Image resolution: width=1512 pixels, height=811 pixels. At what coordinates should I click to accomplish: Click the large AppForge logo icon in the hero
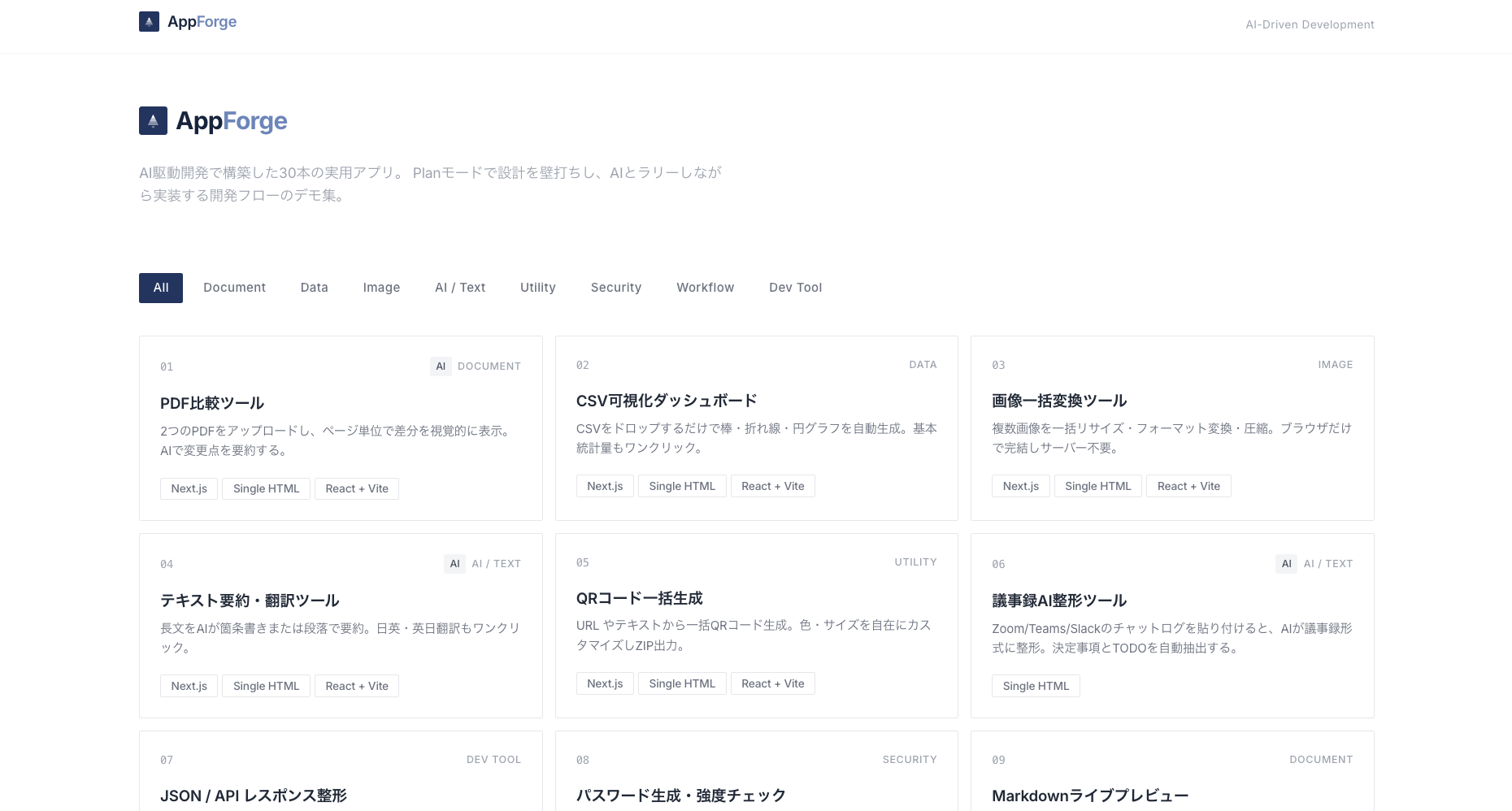(154, 120)
